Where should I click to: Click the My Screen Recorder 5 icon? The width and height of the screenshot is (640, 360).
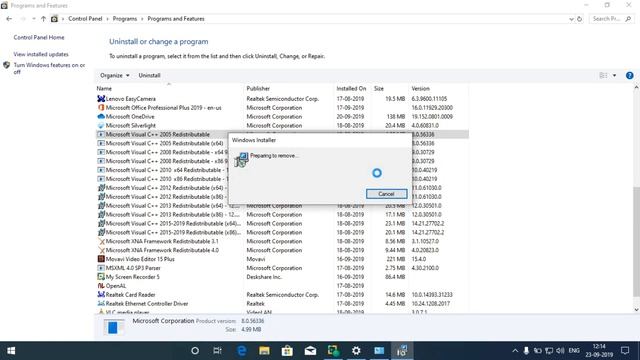(101, 277)
